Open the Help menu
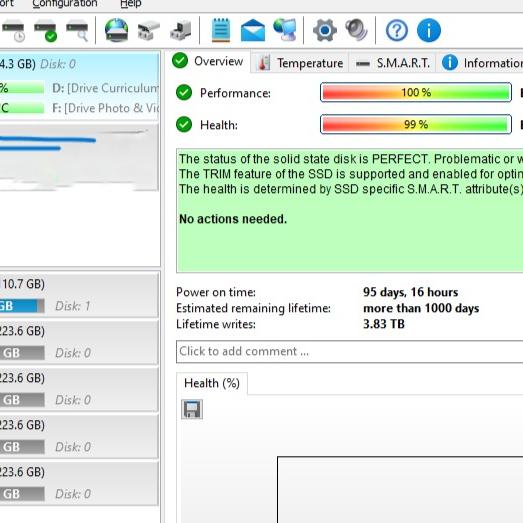This screenshot has width=523, height=523. [x=131, y=4]
